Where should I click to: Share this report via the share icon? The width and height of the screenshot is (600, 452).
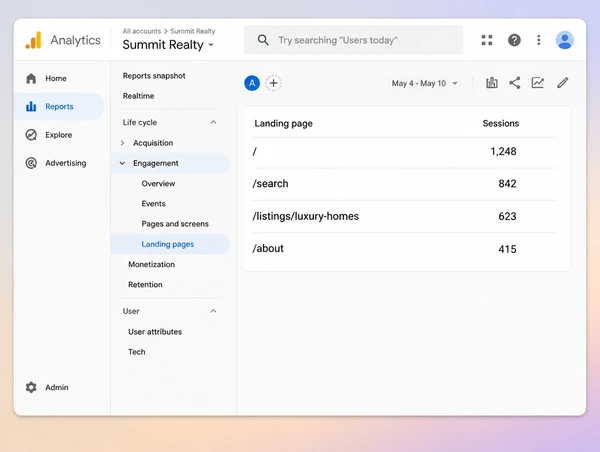[x=515, y=83]
